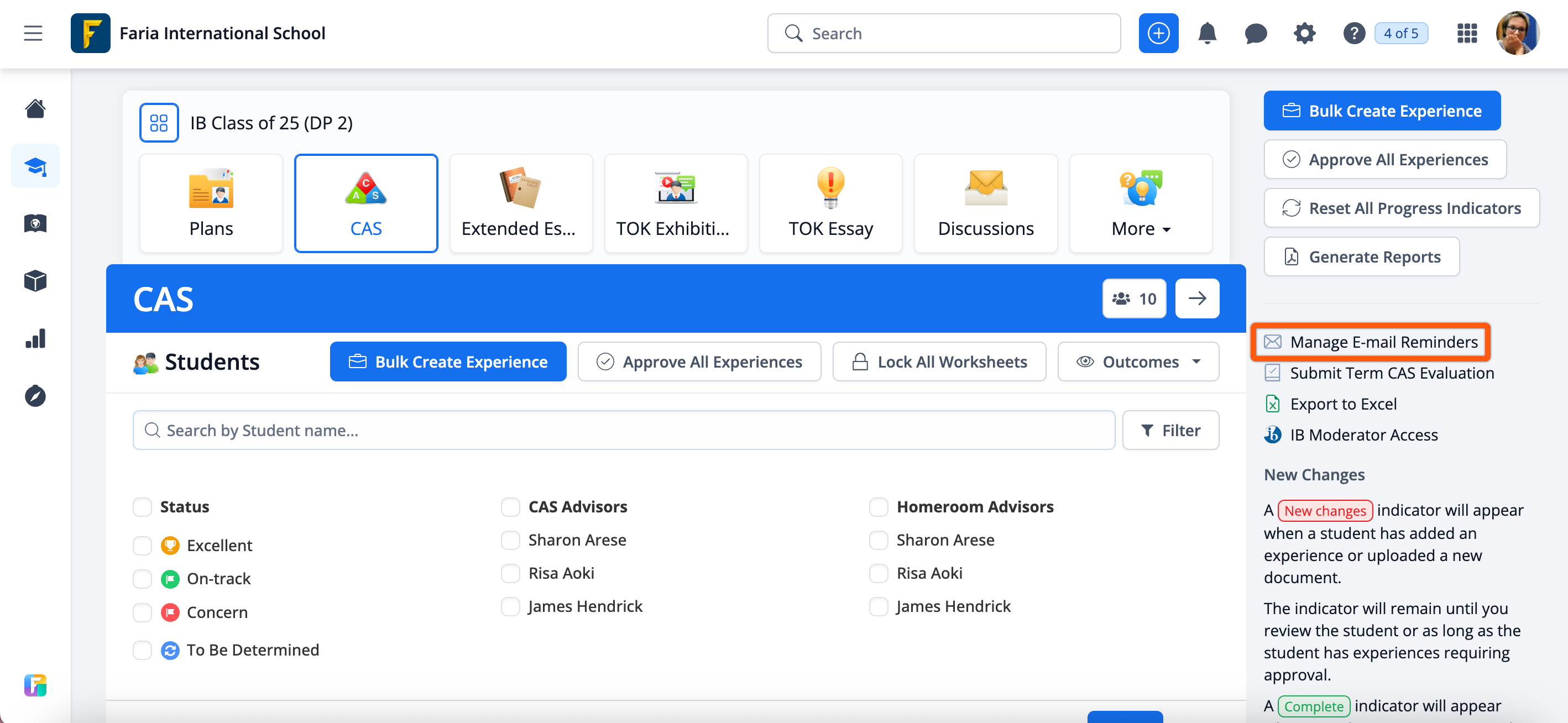
Task: Open the TOK Exhibition tab
Action: [x=676, y=203]
